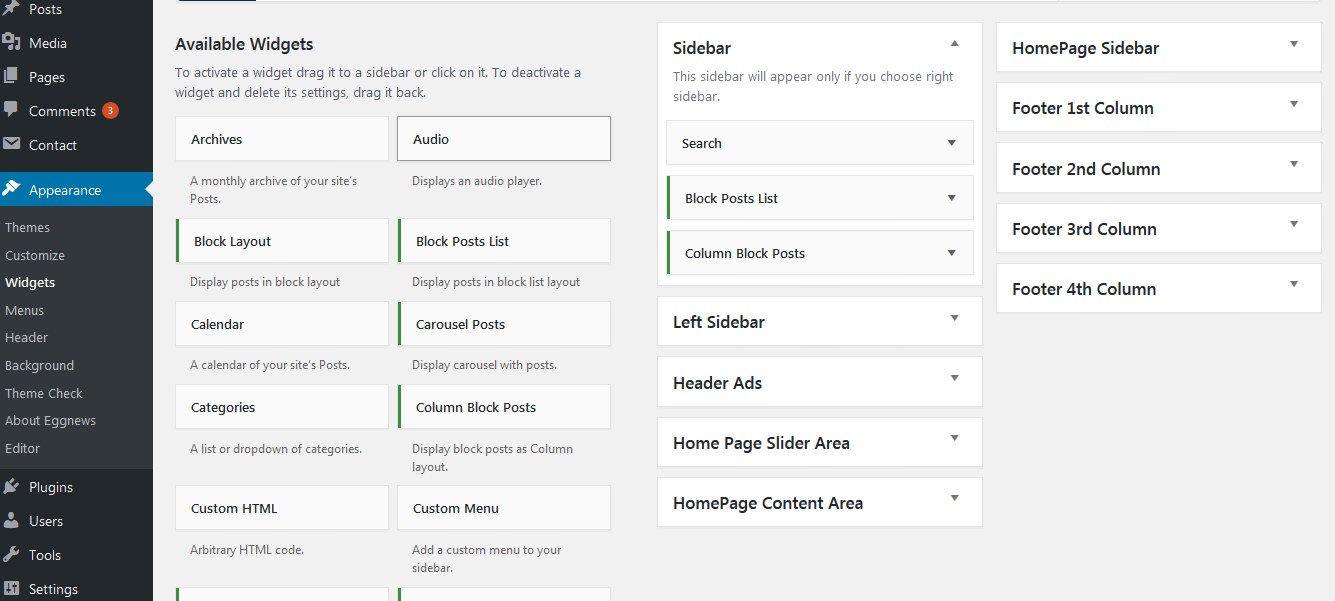Screen dimensions: 1335x601
Task: Collapse the Sidebar widget area
Action: point(954,44)
